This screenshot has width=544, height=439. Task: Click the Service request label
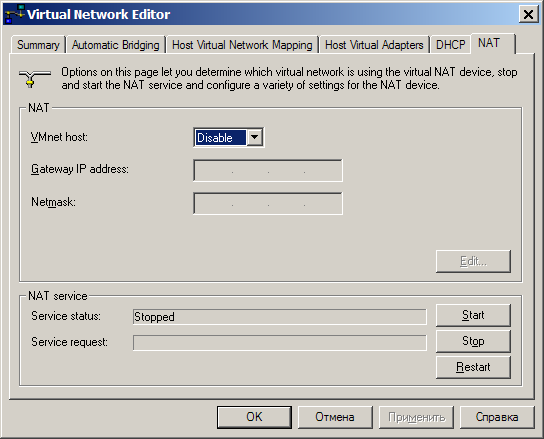coord(69,342)
